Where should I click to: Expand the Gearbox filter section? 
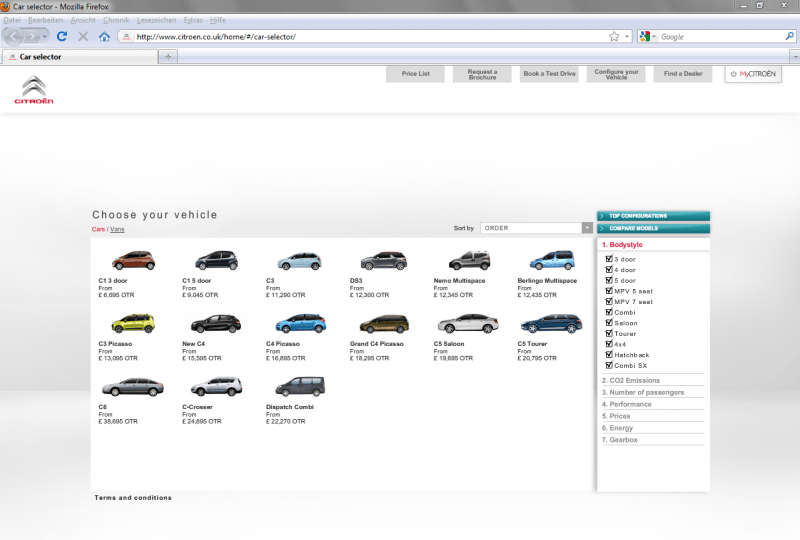[619, 439]
